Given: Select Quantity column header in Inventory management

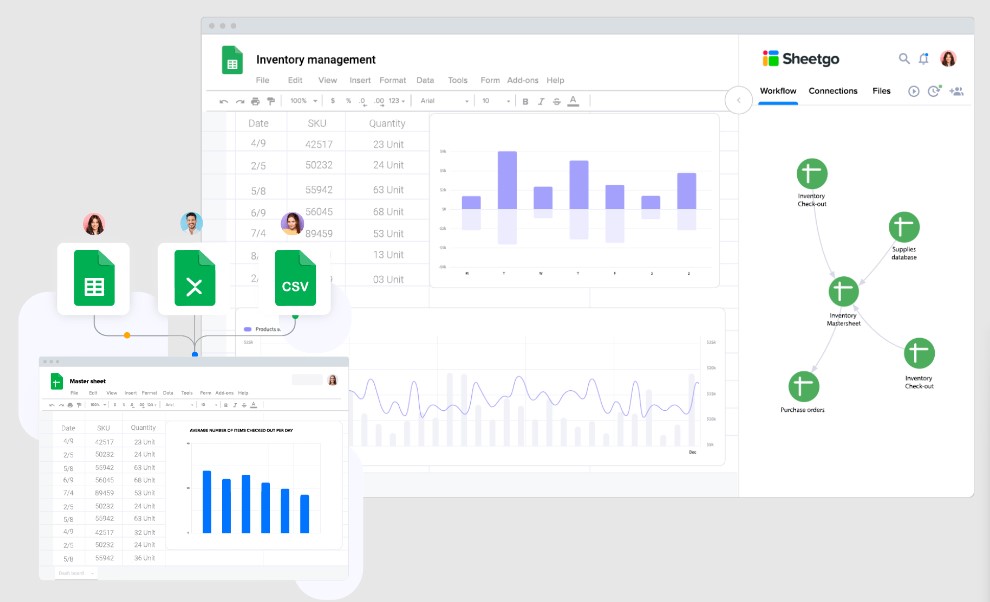Looking at the screenshot, I should pyautogui.click(x=387, y=123).
